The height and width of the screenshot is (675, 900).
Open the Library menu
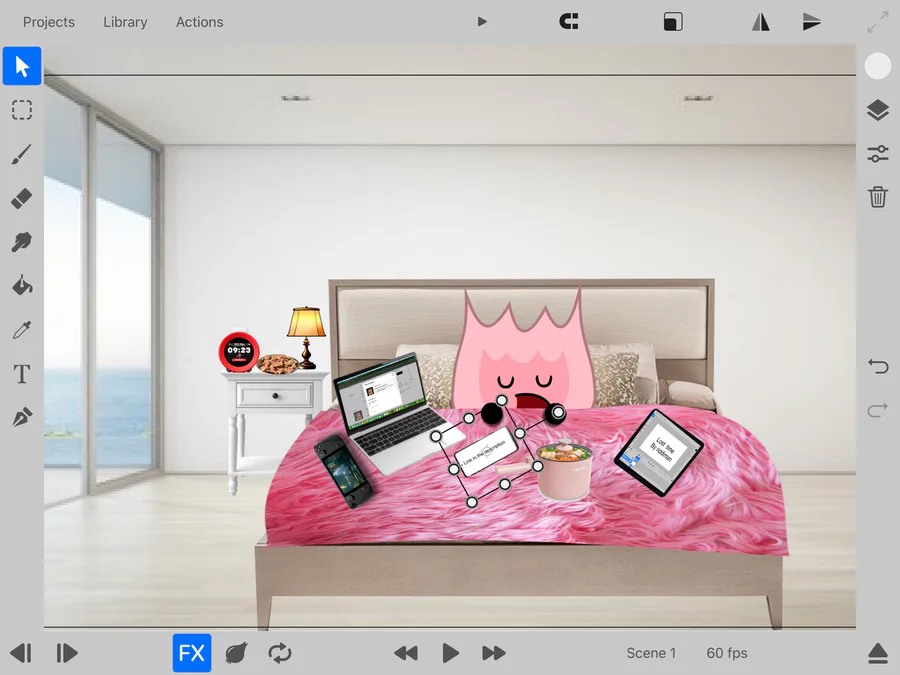(125, 22)
